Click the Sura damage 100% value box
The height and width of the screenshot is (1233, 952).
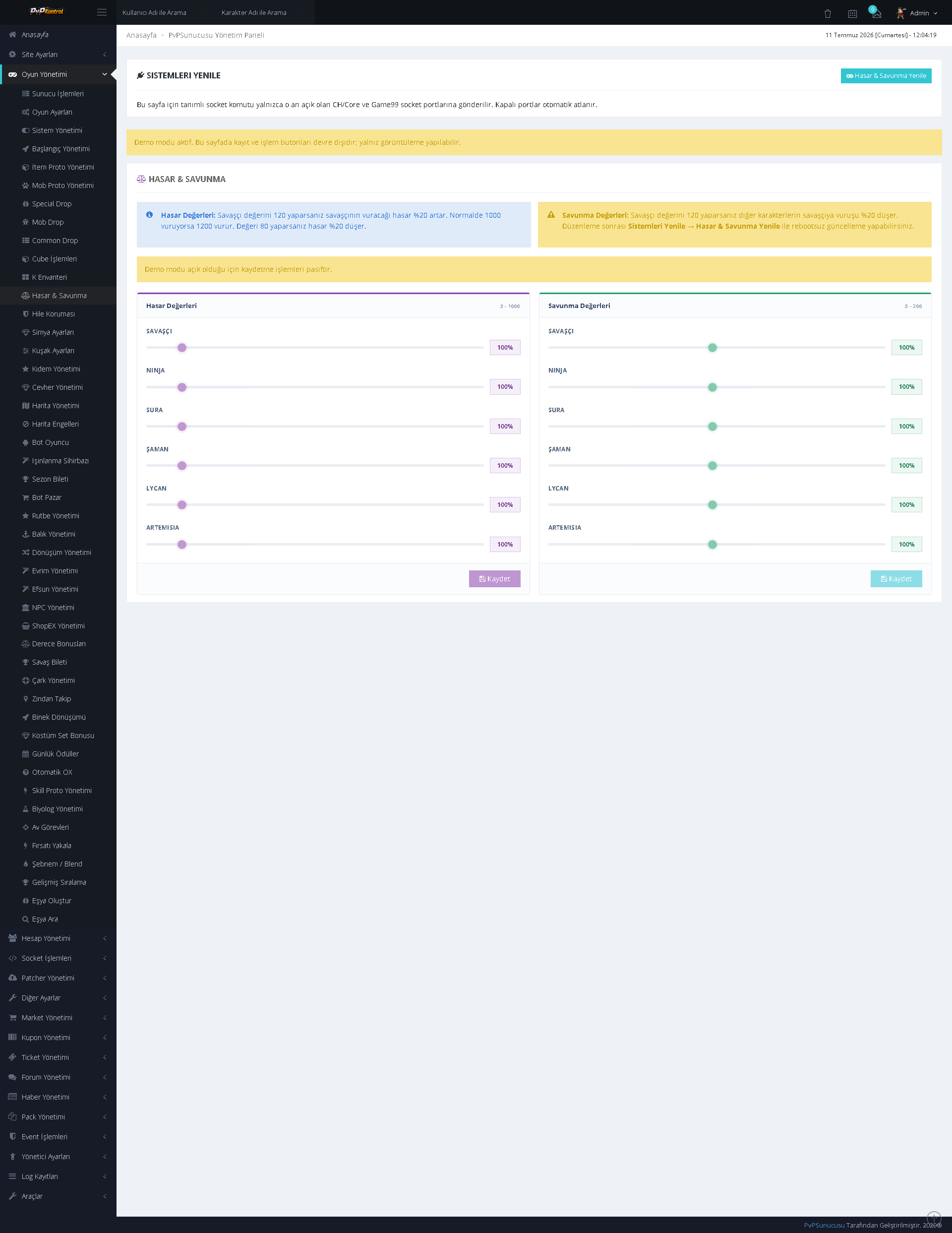pyautogui.click(x=505, y=426)
